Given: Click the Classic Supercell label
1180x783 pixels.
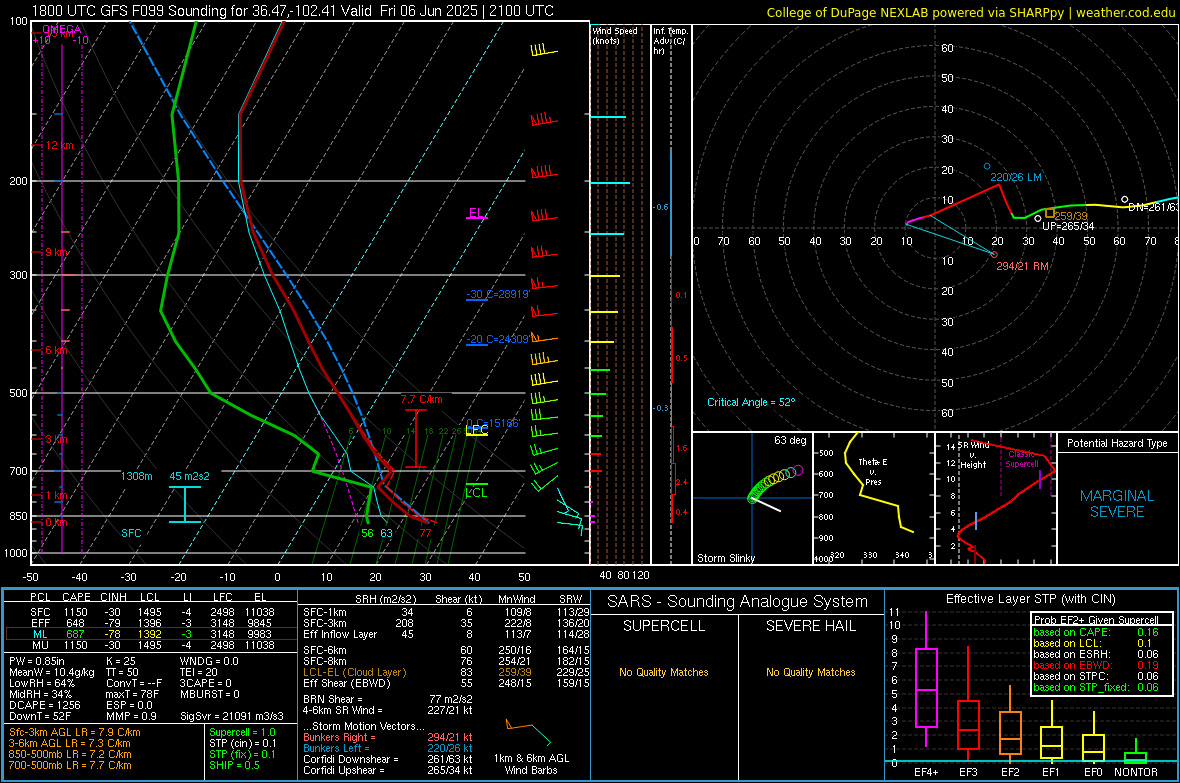Looking at the screenshot, I should (x=1022, y=459).
